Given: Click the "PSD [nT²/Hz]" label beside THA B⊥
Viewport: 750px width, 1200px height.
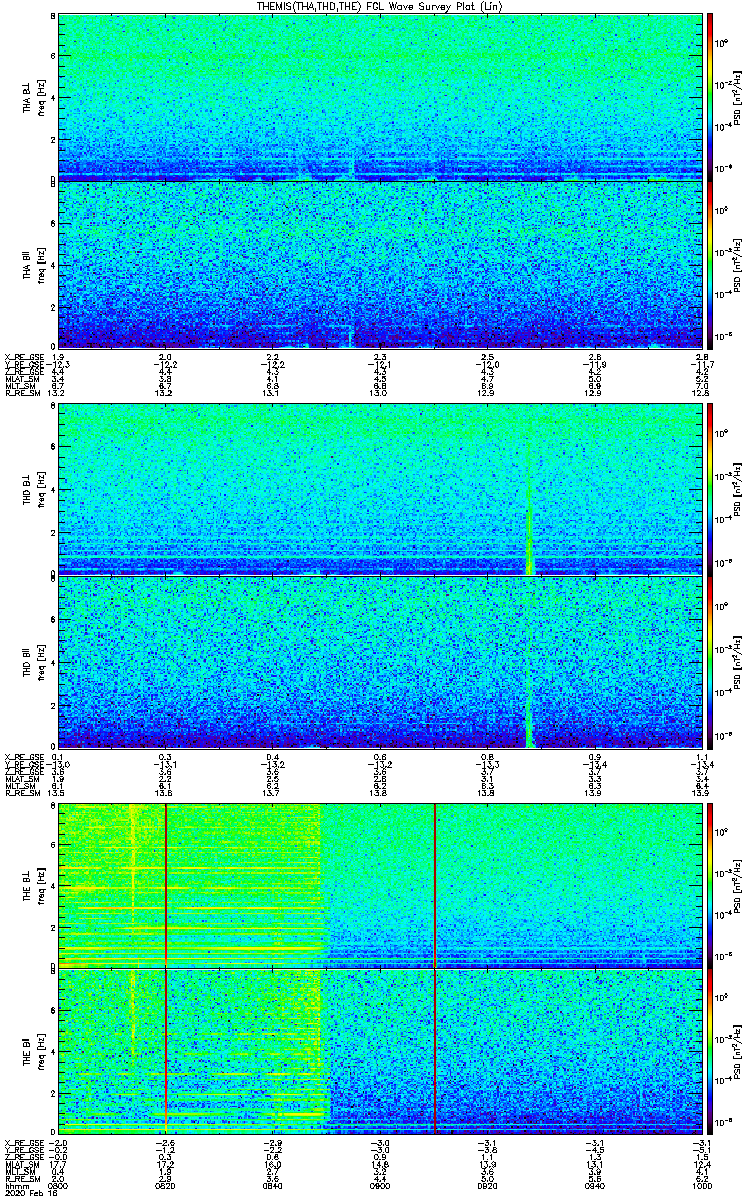Looking at the screenshot, I should pos(736,97).
